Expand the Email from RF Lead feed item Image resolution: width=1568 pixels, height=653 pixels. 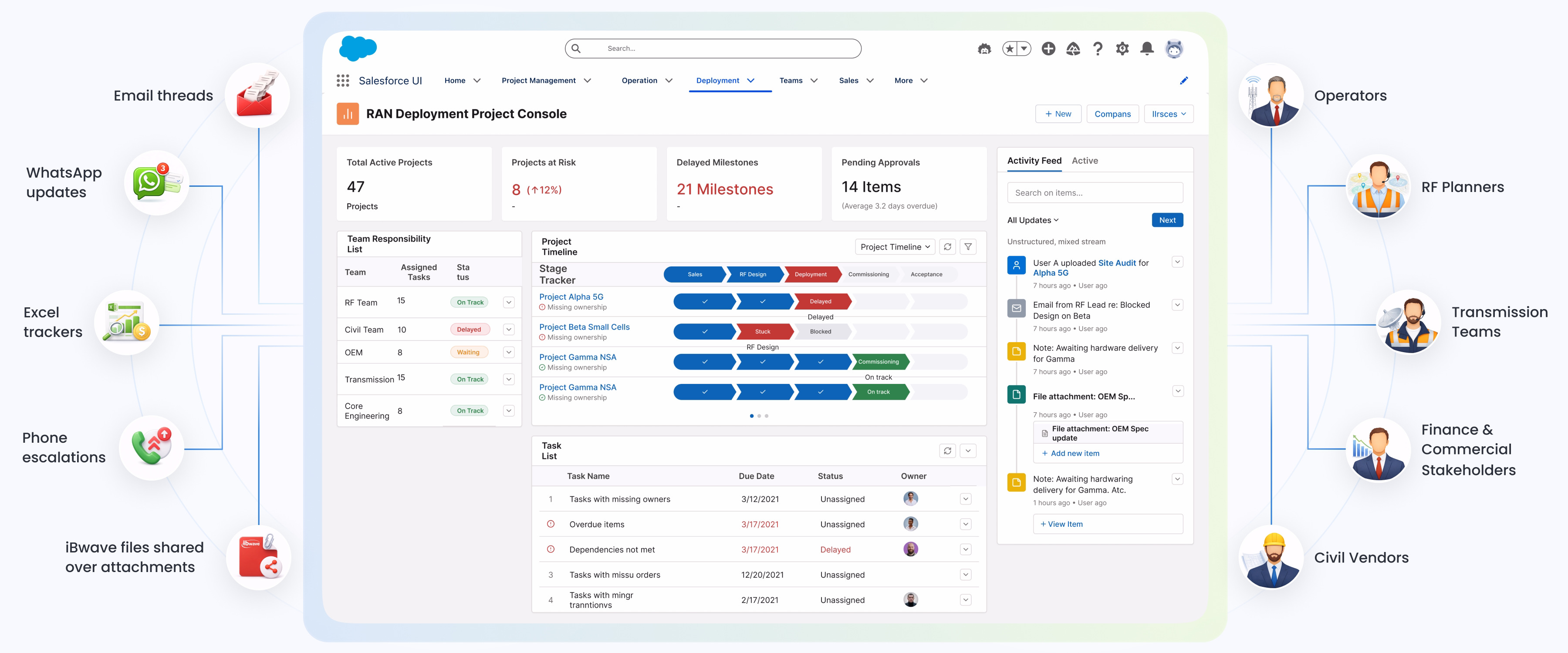(1177, 305)
